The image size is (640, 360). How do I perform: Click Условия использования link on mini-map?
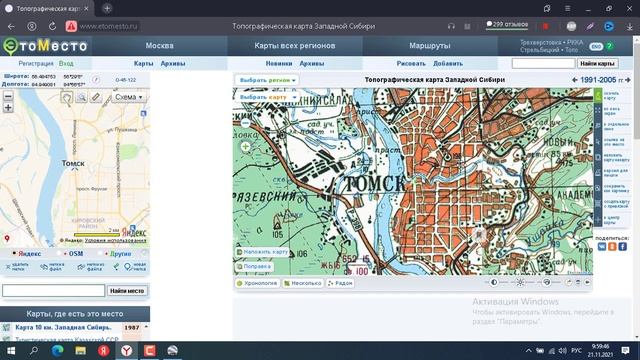[x=116, y=240]
